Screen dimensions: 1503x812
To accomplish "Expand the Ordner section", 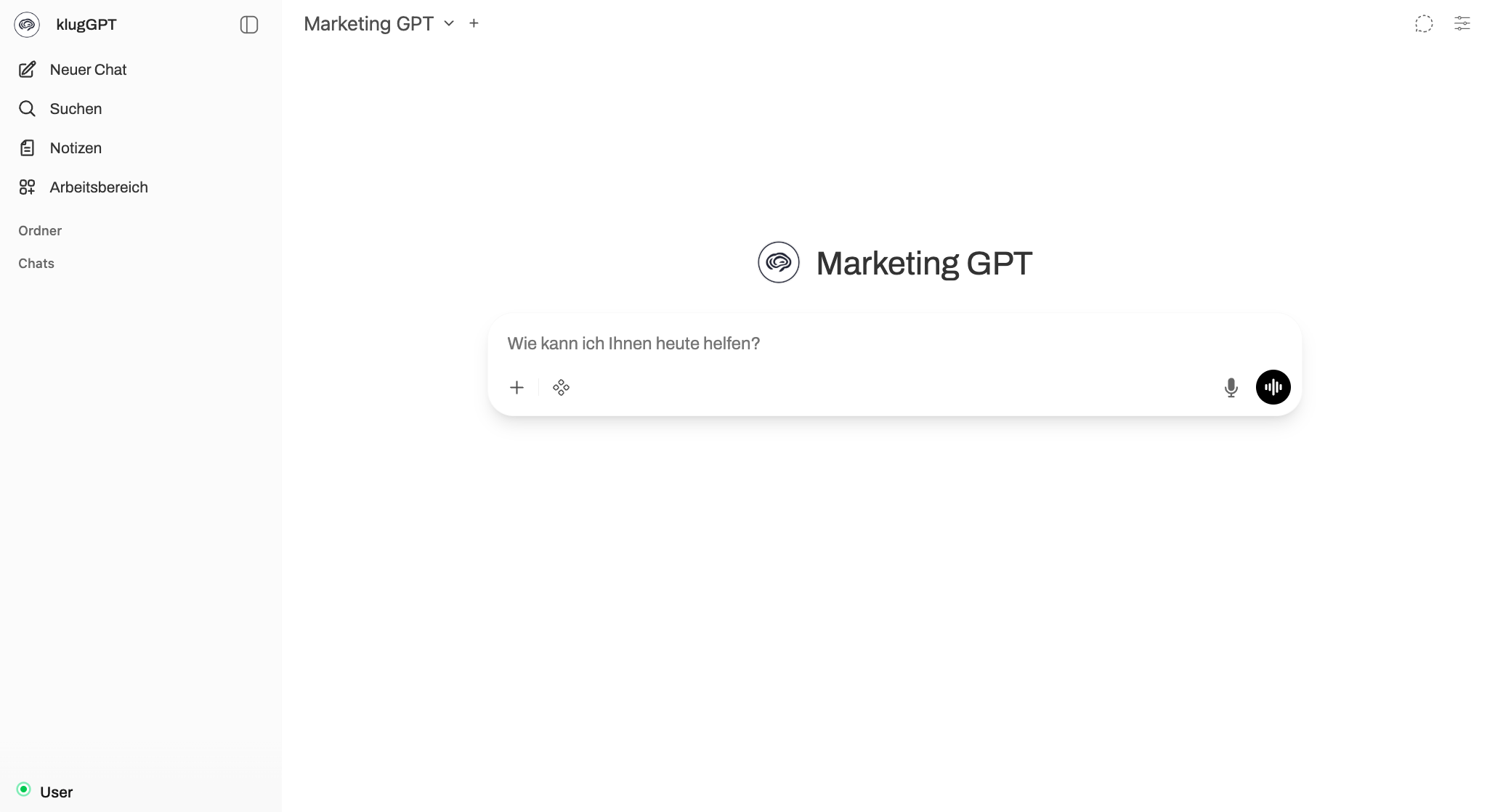I will coord(40,231).
